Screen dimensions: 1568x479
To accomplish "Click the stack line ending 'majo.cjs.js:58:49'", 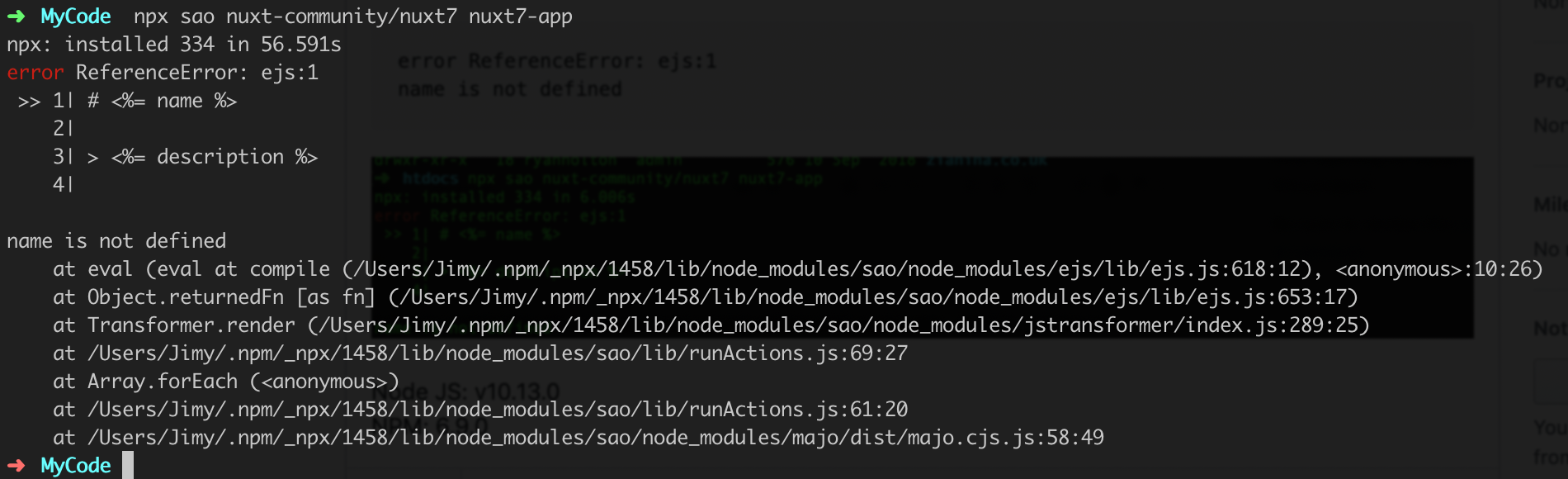I will point(578,438).
